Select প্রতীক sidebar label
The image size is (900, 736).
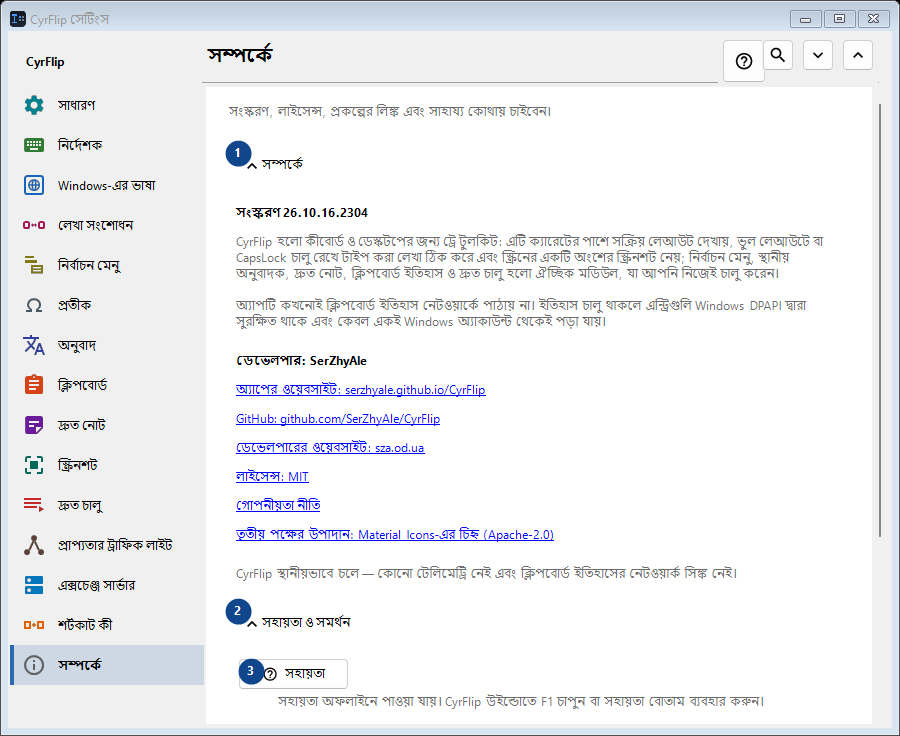coord(74,305)
